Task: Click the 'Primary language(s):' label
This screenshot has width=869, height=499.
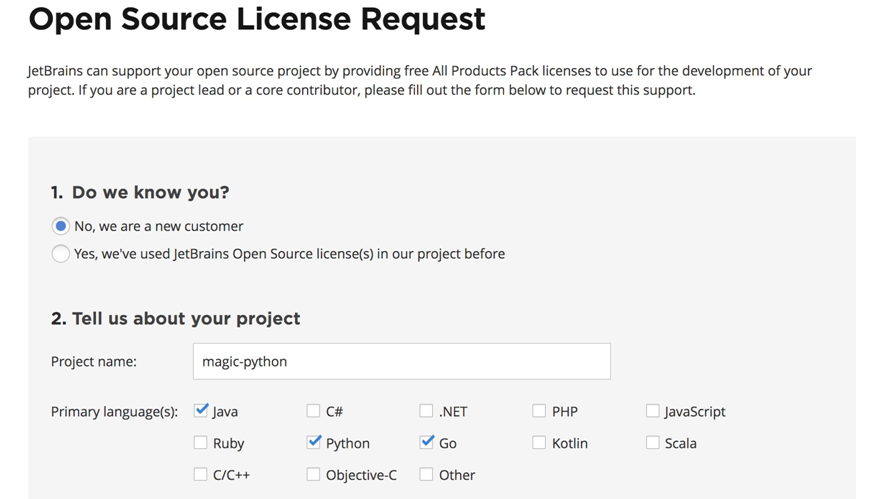Action: (x=114, y=412)
